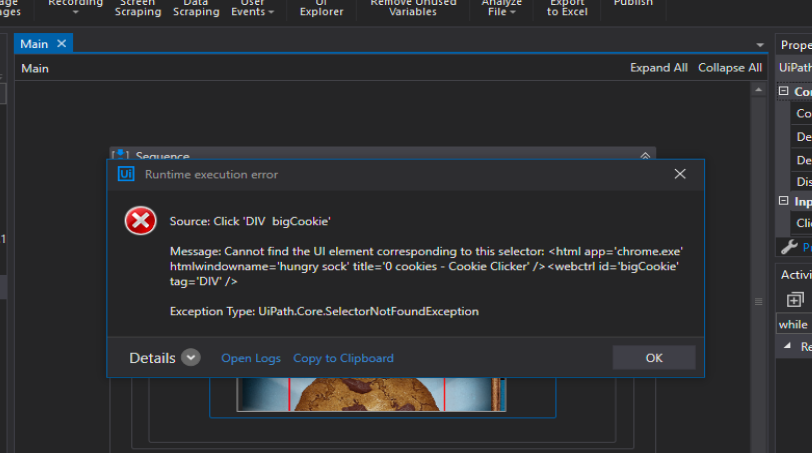
Task: Click the OK button
Action: [654, 358]
